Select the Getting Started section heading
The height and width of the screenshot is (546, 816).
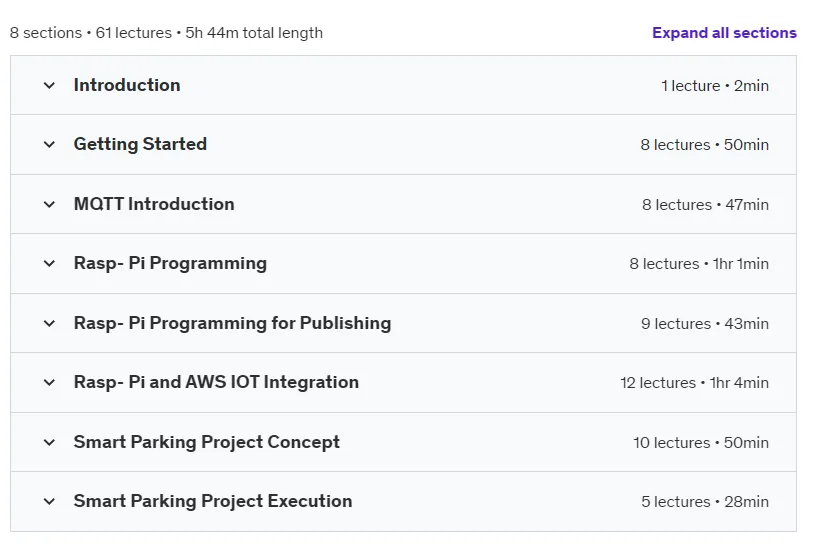[x=140, y=144]
